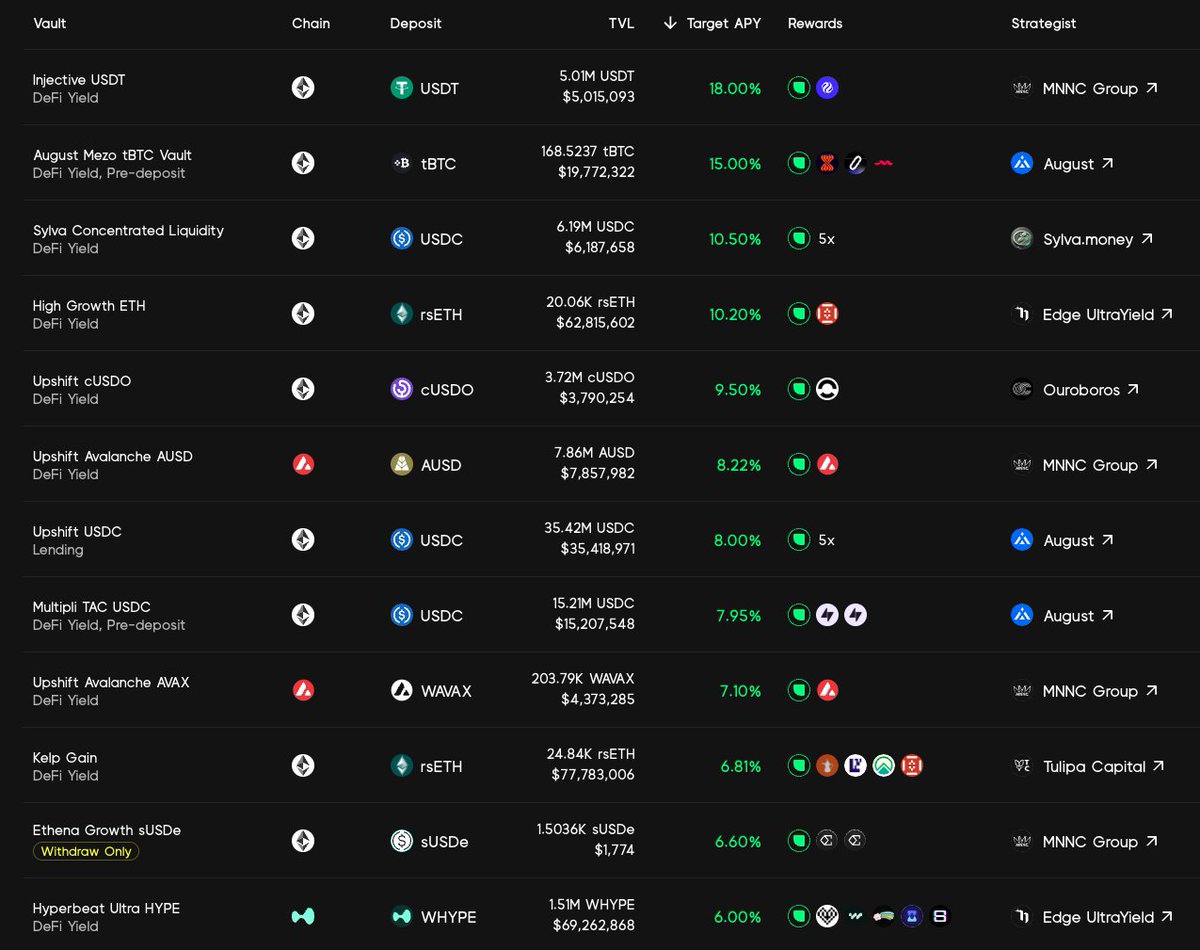Click Ethereum chain icon in Kelp Gain row
The width and height of the screenshot is (1200, 950).
click(303, 766)
